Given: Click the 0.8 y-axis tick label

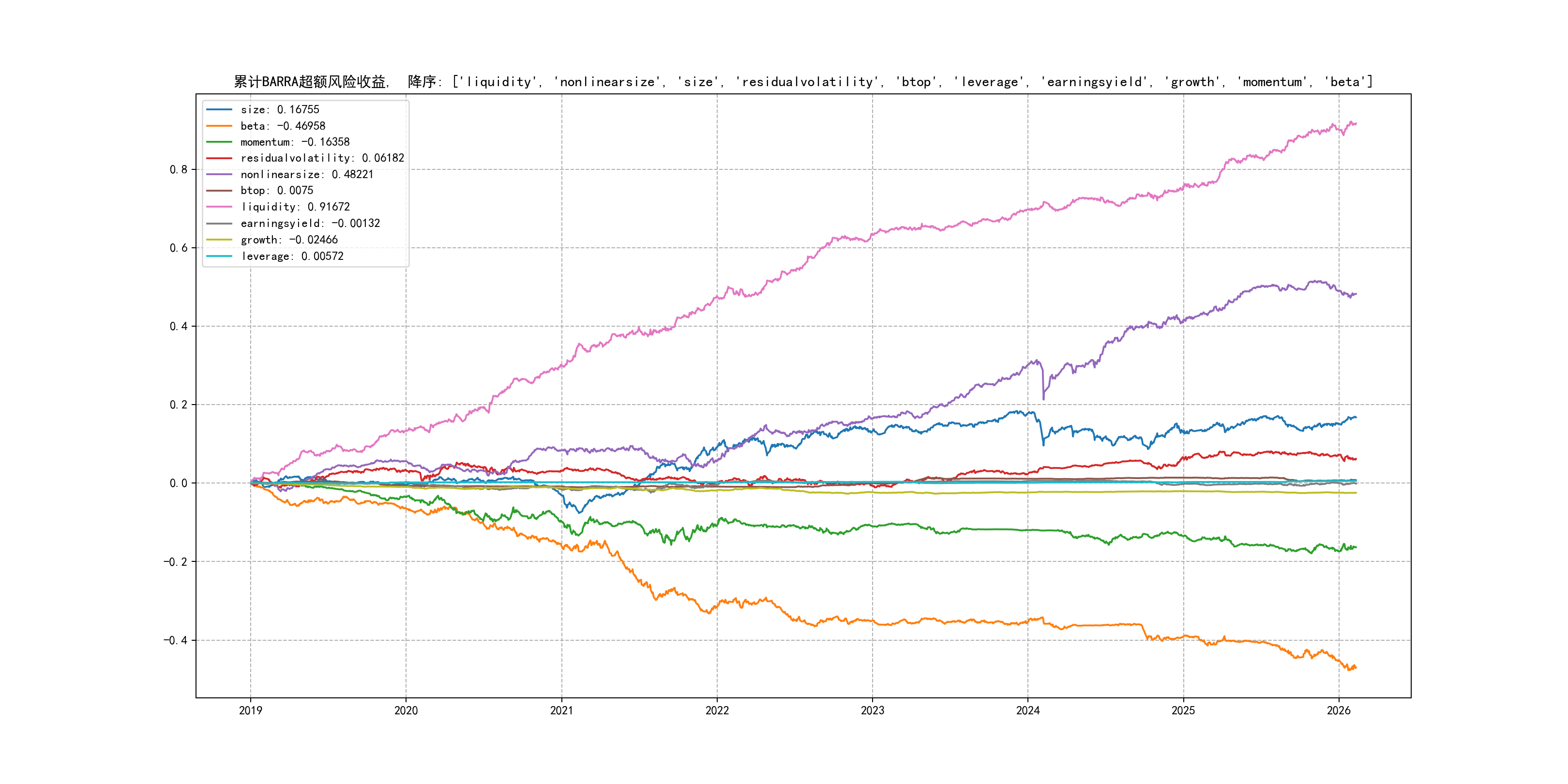Looking at the screenshot, I should (179, 169).
